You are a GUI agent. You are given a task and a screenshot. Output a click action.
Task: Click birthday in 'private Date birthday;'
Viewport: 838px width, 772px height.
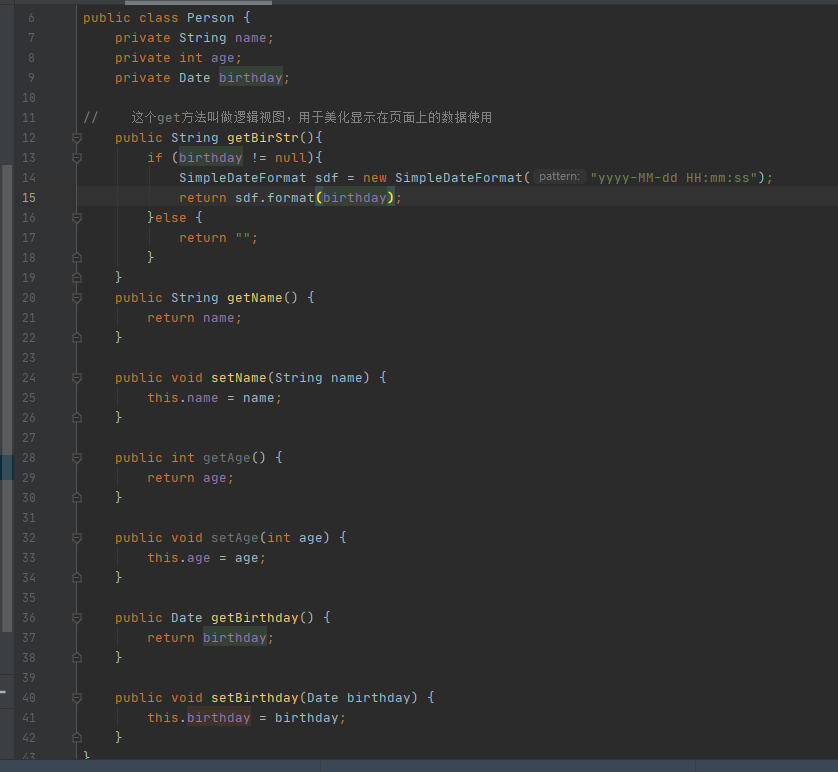point(251,78)
